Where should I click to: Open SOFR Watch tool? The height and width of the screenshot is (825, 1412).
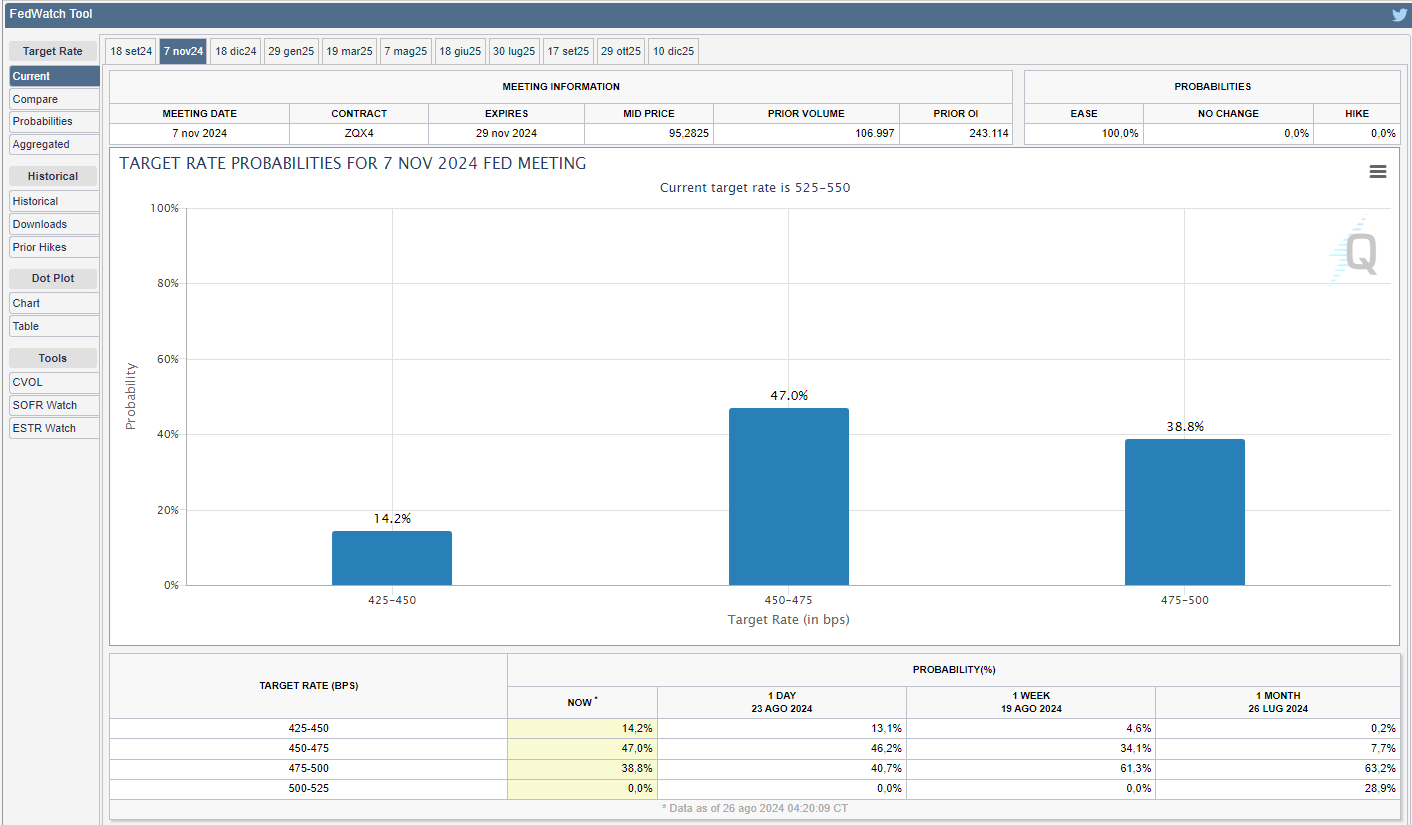[x=54, y=405]
